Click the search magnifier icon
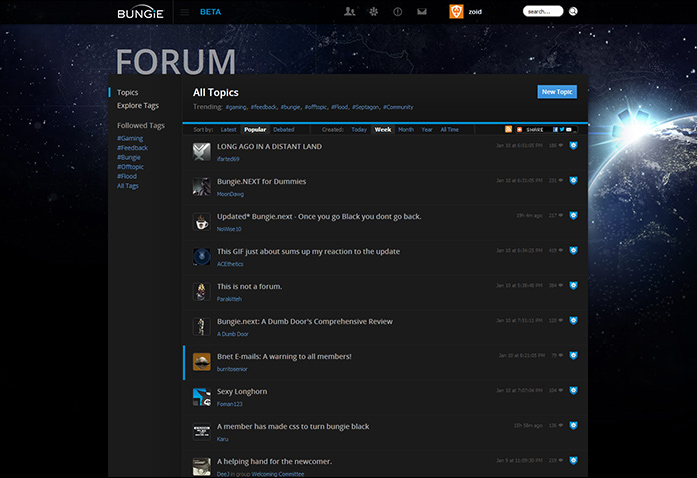The width and height of the screenshot is (697, 478). (x=573, y=12)
